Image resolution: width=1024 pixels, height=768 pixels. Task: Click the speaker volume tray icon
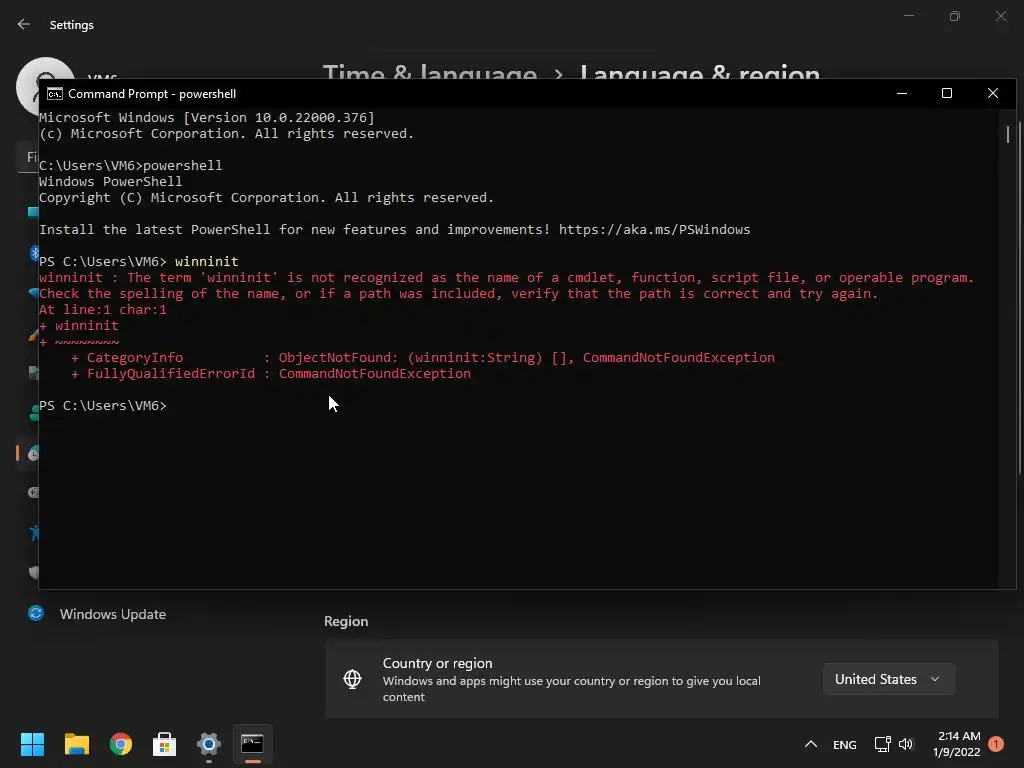click(906, 744)
